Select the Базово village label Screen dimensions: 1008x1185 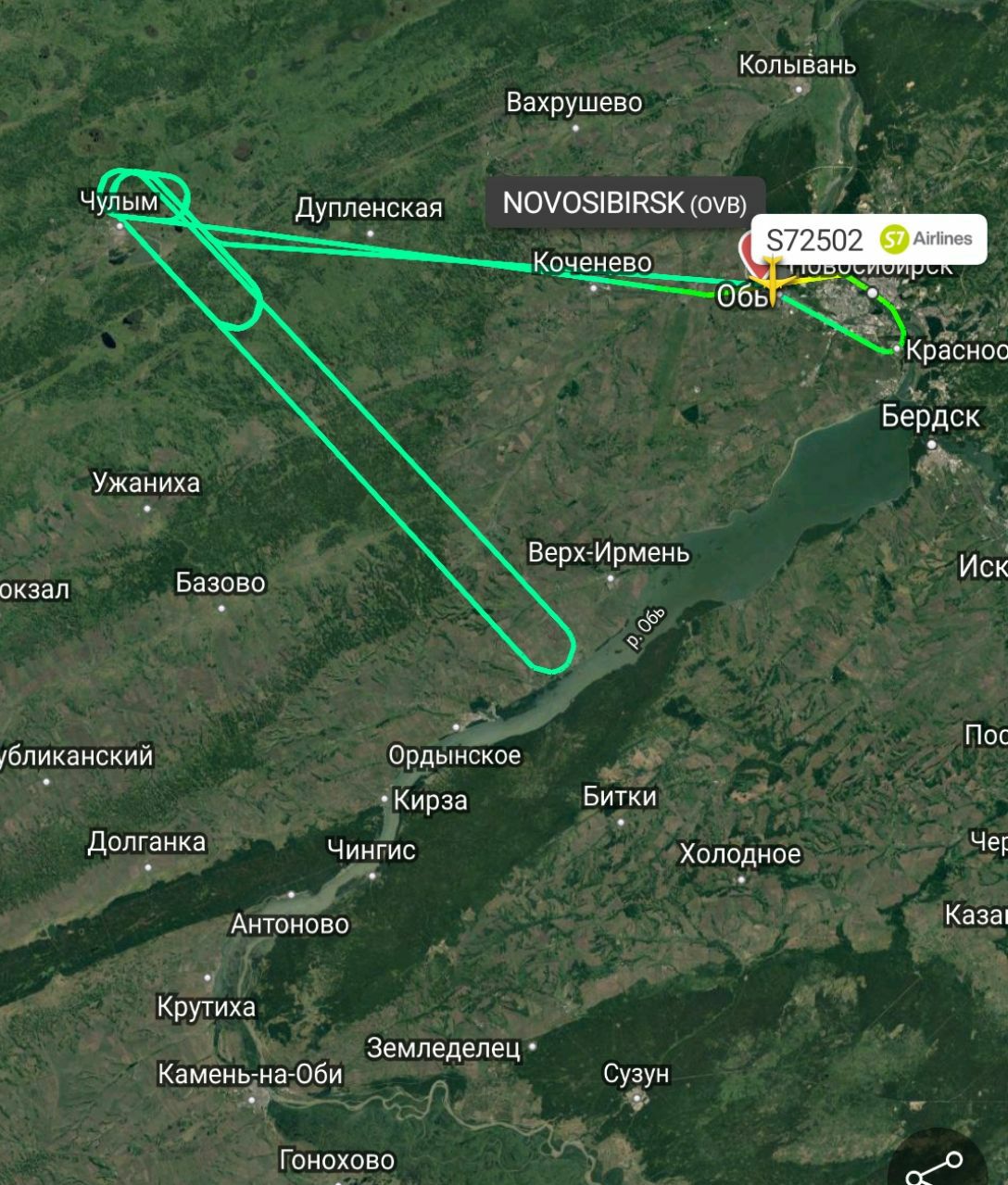click(x=220, y=583)
